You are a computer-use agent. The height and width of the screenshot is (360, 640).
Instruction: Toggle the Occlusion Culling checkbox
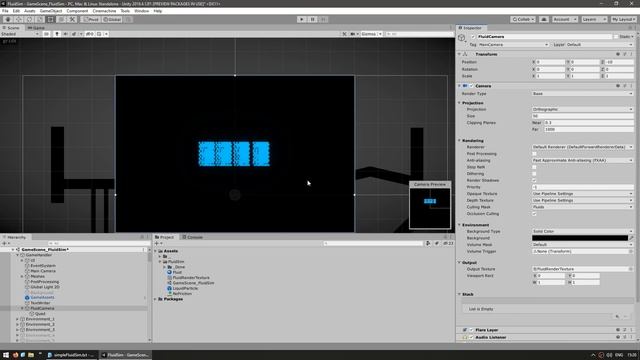534,214
